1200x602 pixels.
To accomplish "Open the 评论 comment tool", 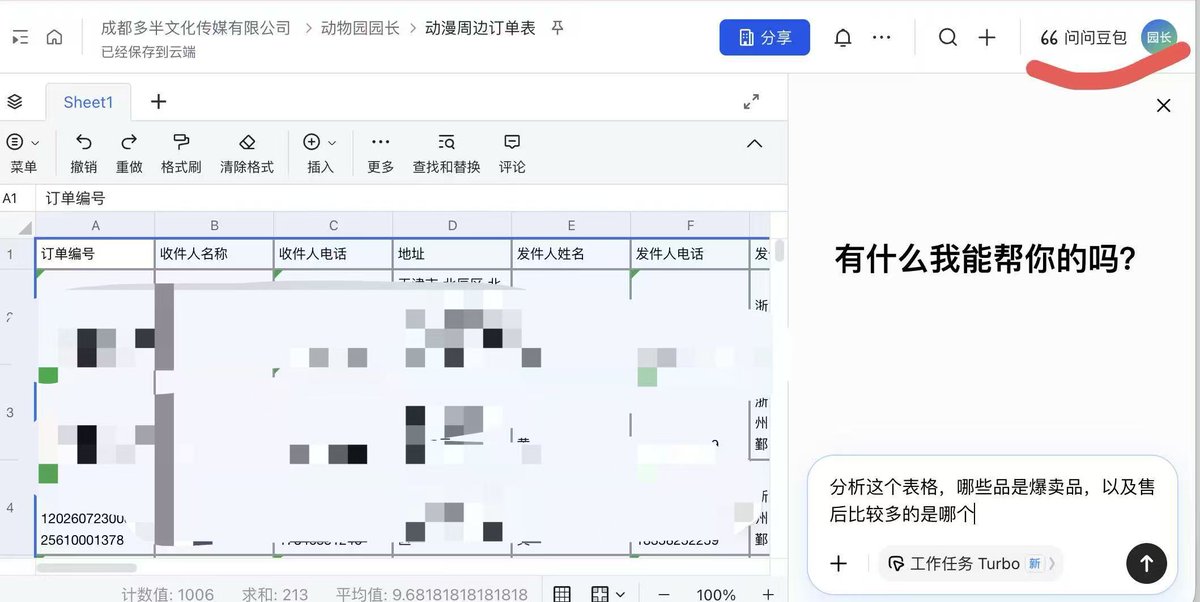I will click(512, 153).
